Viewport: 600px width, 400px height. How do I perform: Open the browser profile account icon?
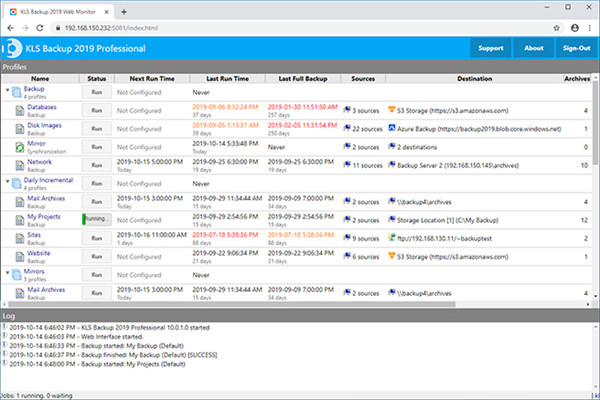click(575, 28)
